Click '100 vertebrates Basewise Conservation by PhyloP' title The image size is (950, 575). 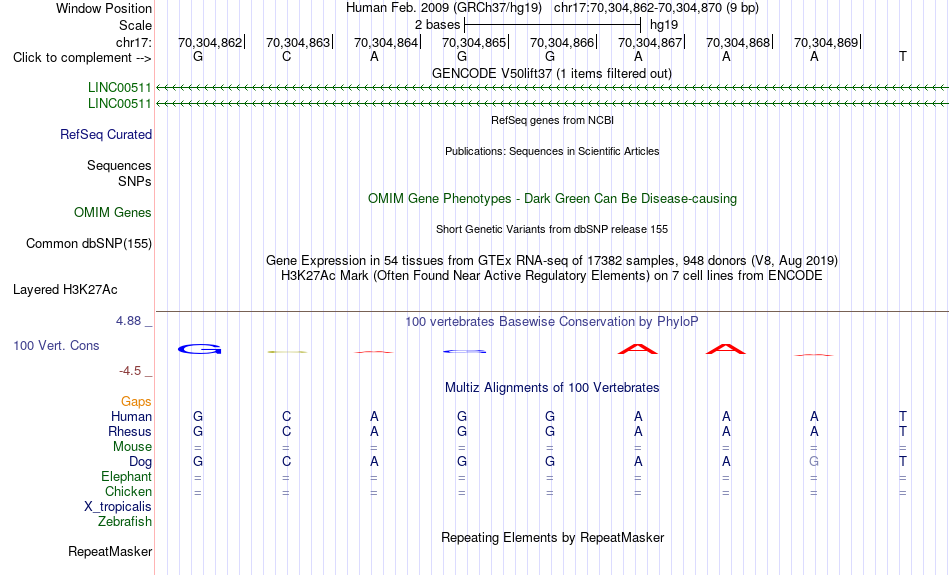tap(552, 322)
